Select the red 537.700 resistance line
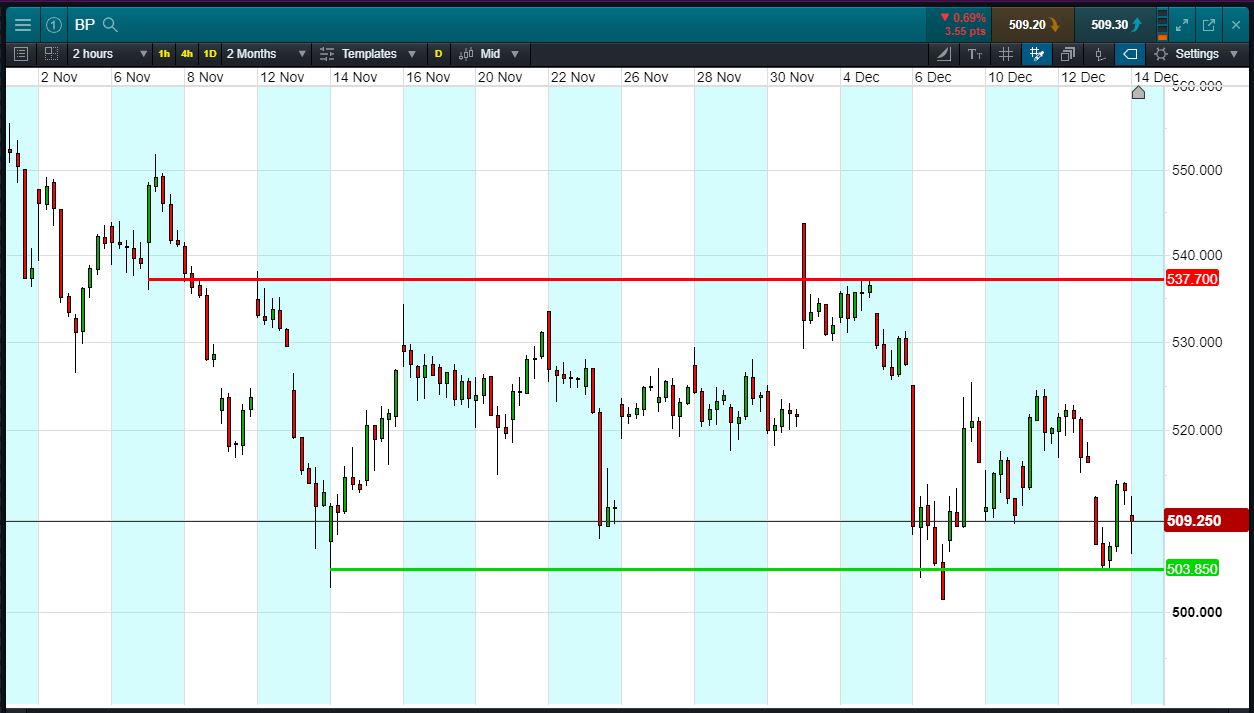The width and height of the screenshot is (1254, 713). click(656, 279)
